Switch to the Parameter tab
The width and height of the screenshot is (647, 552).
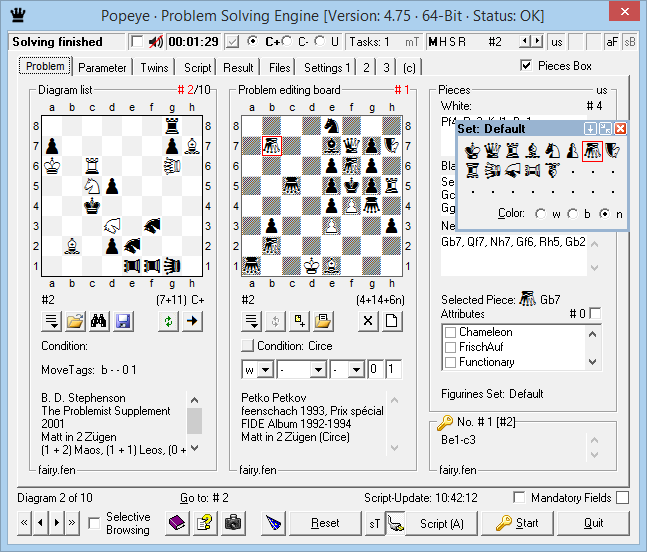[x=102, y=67]
